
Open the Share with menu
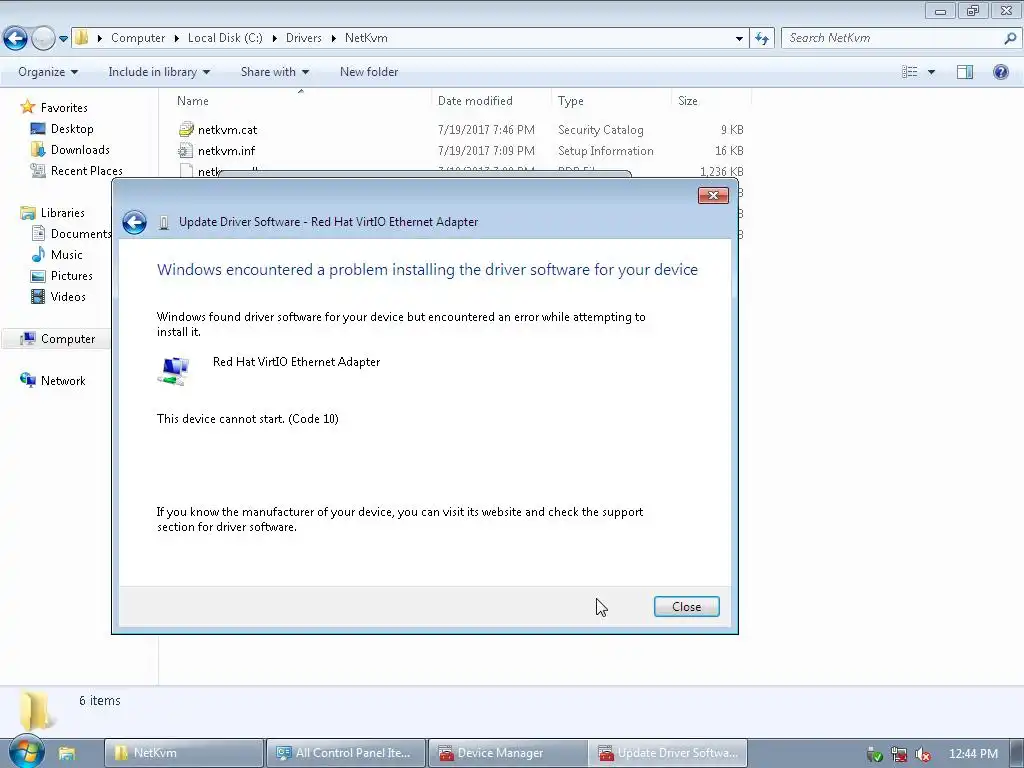pos(274,72)
